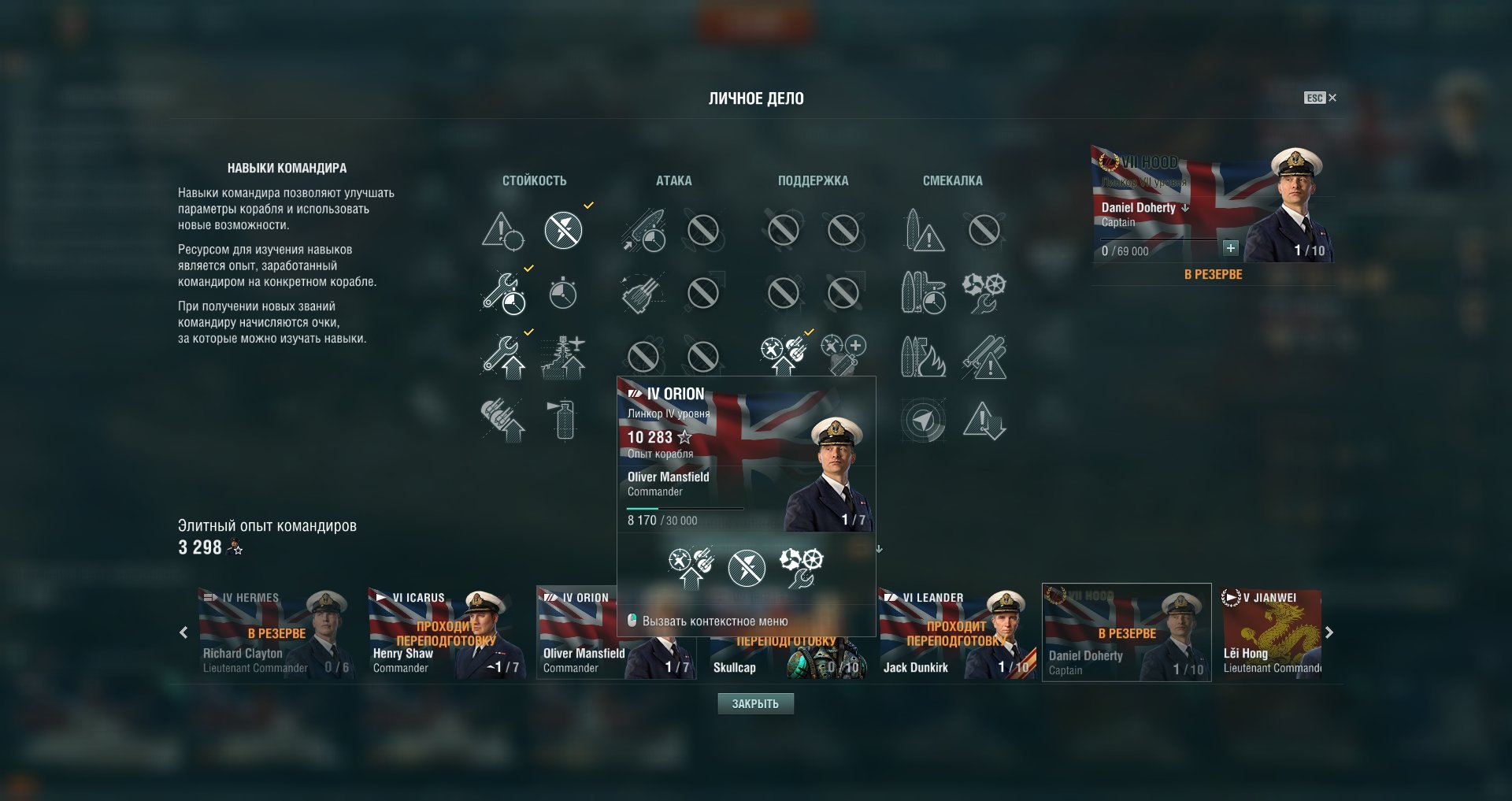Select the gun turret rotation skill
Viewport: 1512px width, 801px height.
click(x=643, y=293)
